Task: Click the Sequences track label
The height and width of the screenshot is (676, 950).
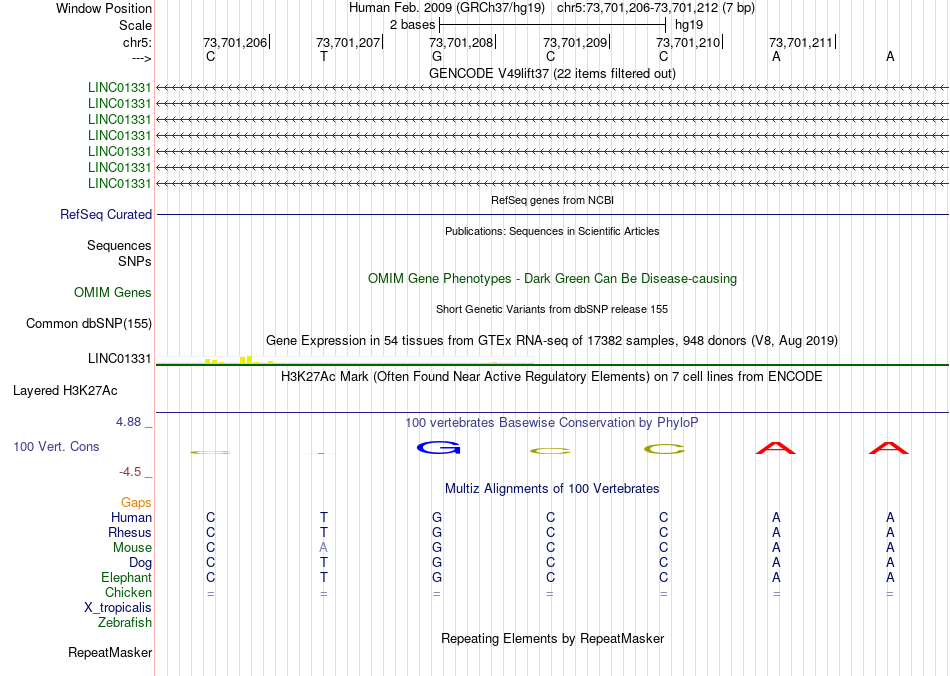Action: 119,245
